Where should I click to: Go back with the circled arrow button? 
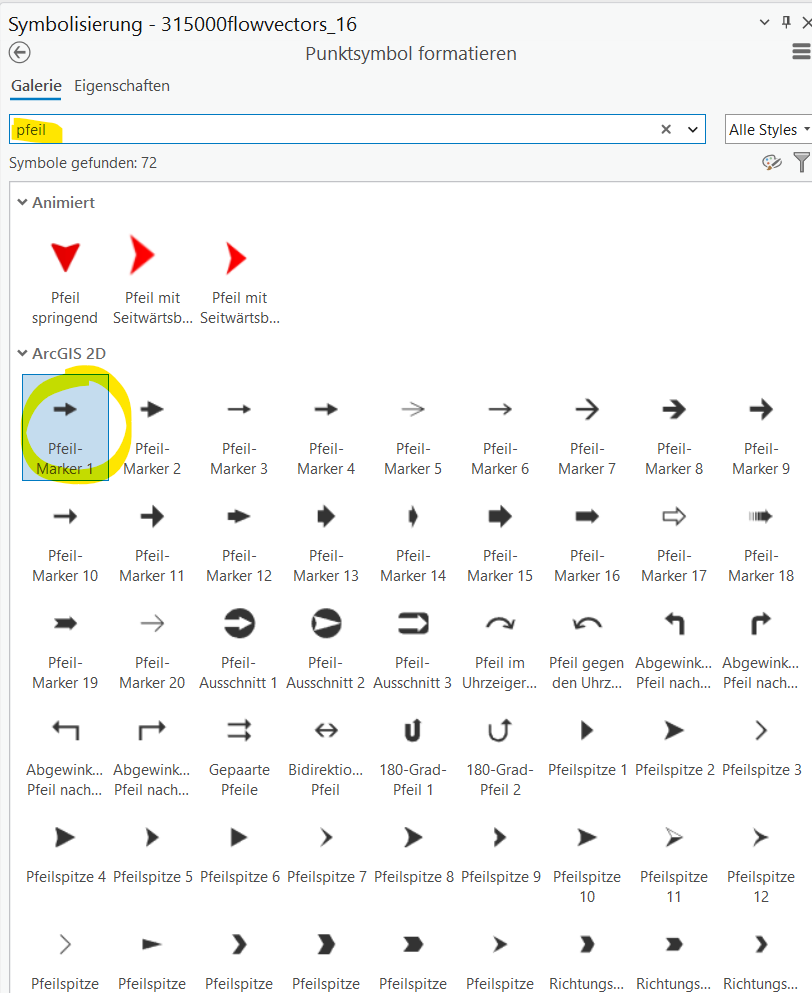[20, 53]
